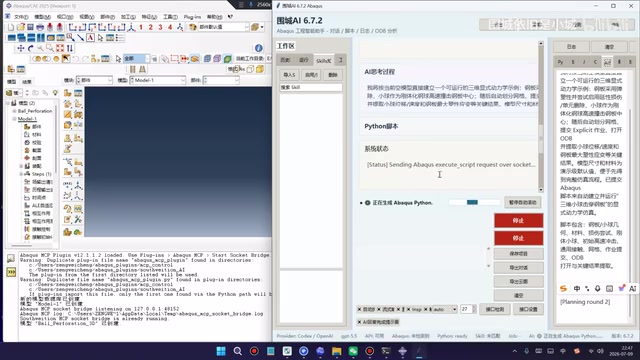Click the 保存项目 button
640x360 pixels.
coord(518,254)
